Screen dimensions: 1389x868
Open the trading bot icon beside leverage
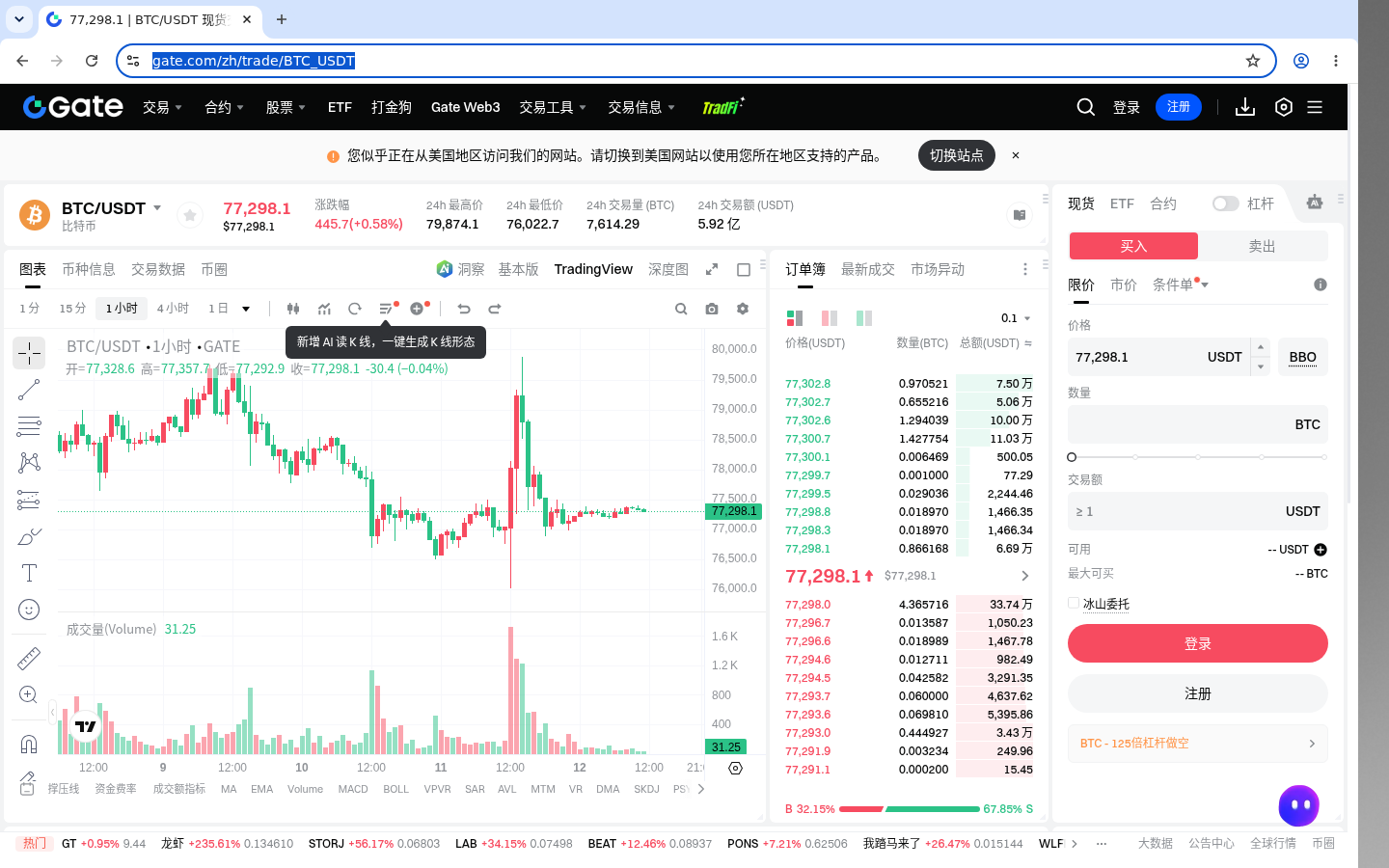1314,203
